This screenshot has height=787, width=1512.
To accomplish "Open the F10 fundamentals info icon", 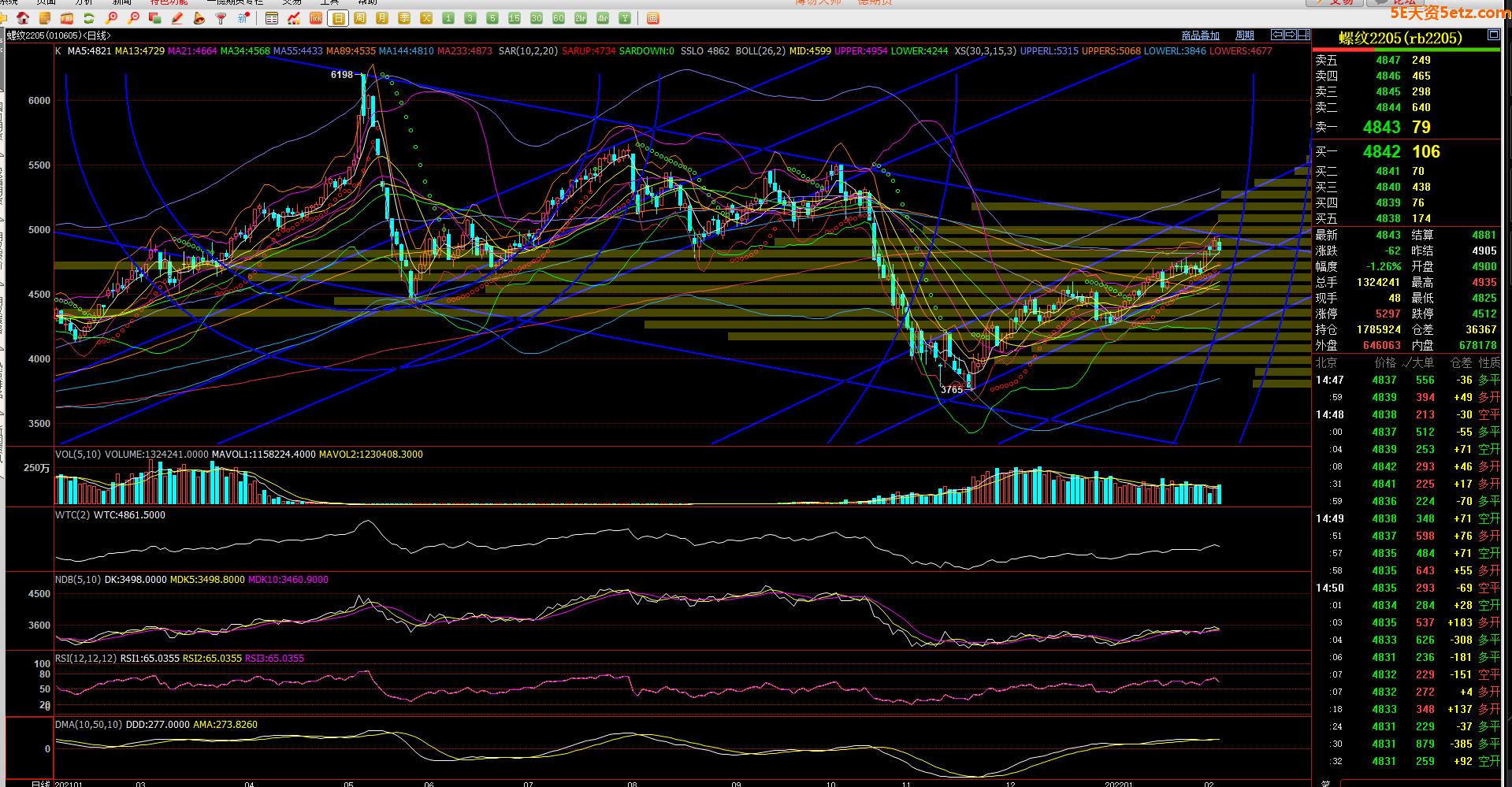I will tap(67, 18).
